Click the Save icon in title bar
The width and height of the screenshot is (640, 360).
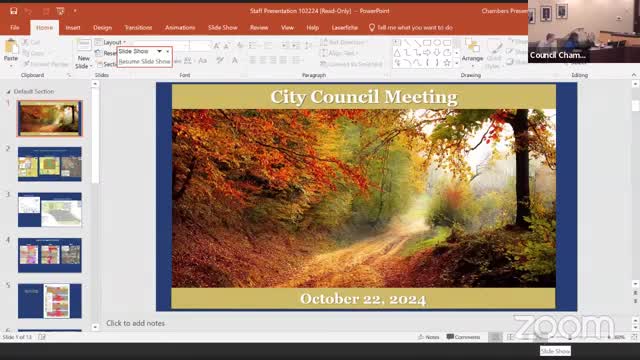coord(13,11)
